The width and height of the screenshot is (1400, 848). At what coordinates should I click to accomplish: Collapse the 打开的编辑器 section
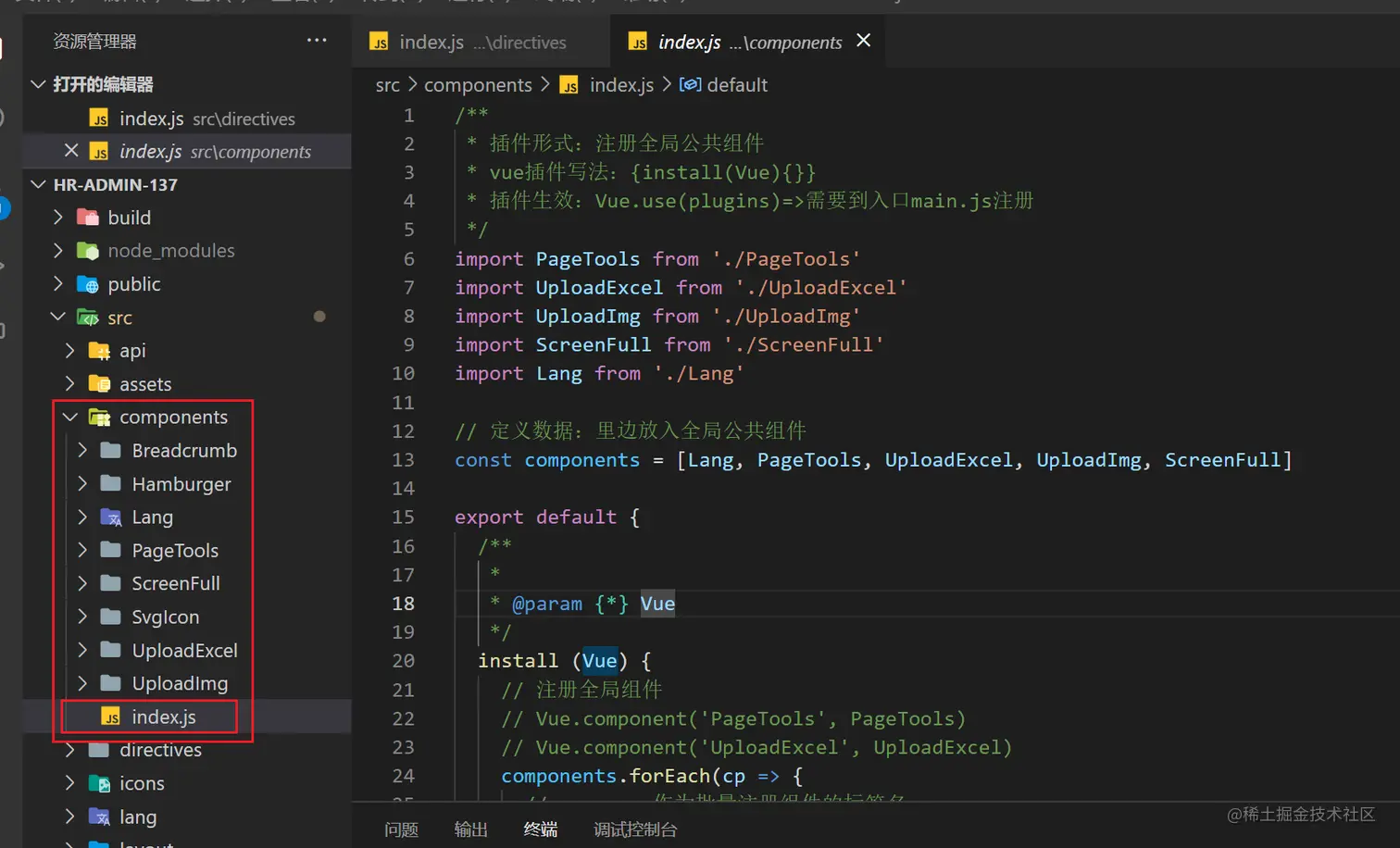click(38, 84)
